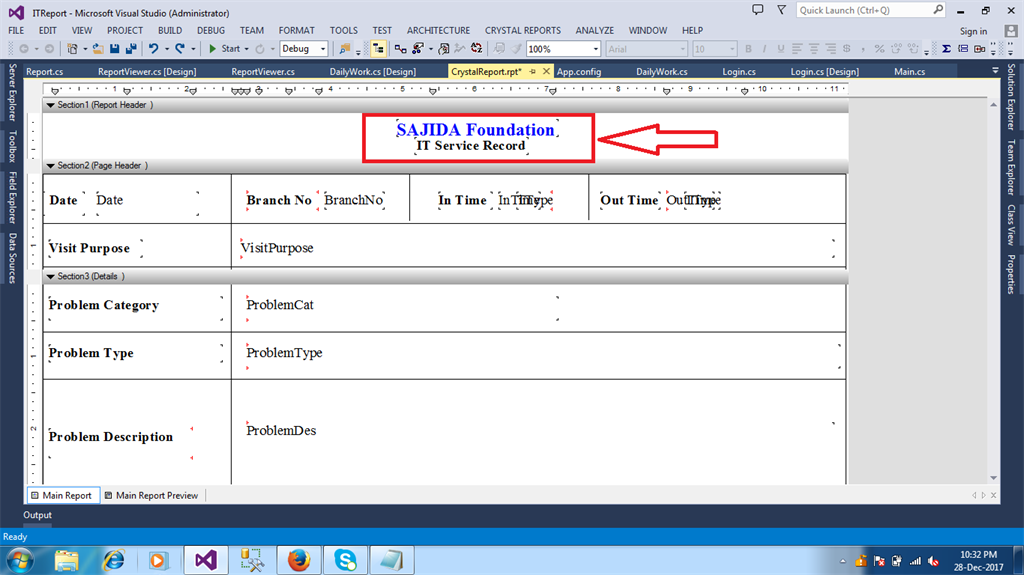
Task: Open the FORMAT menu
Action: (x=296, y=30)
